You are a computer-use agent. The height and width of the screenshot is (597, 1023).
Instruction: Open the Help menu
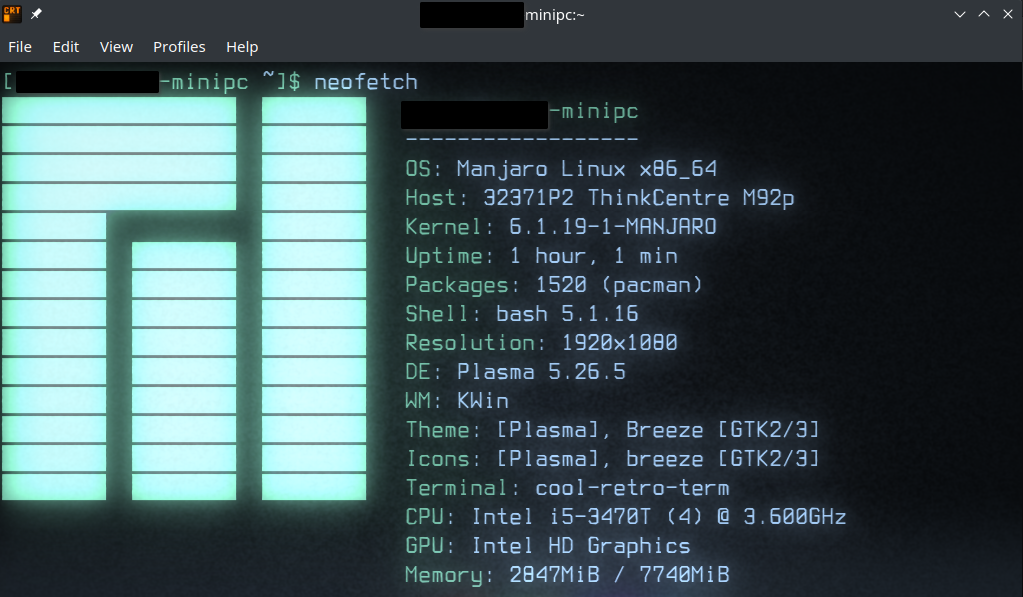coord(242,47)
